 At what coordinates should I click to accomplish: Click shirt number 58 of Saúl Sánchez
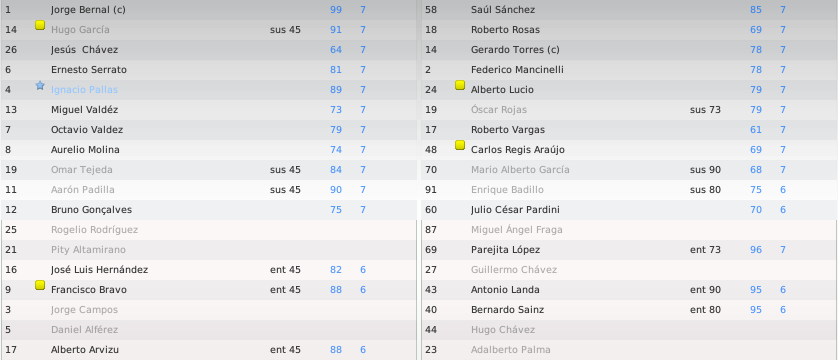[431, 10]
